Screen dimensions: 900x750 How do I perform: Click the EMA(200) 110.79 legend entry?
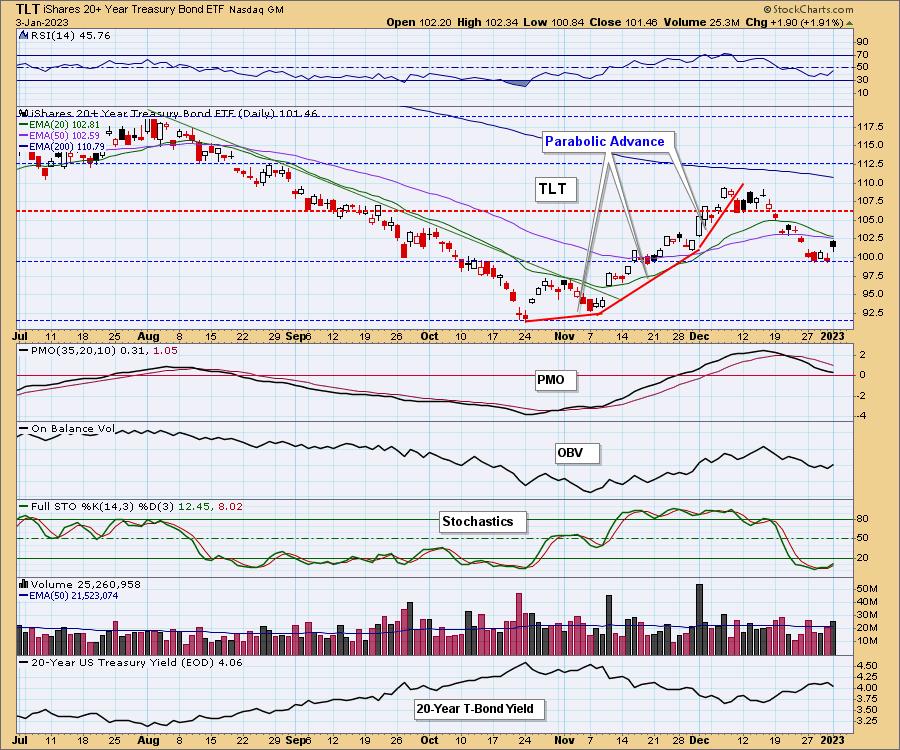click(62, 146)
